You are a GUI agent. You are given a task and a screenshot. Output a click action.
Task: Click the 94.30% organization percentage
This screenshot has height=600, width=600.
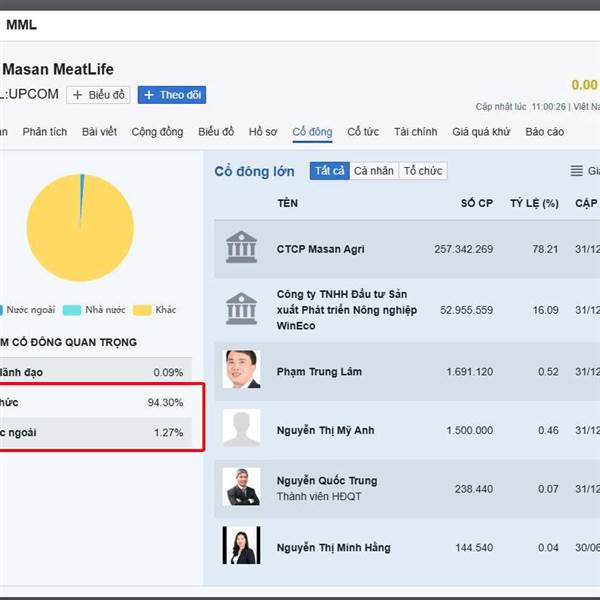coord(165,402)
